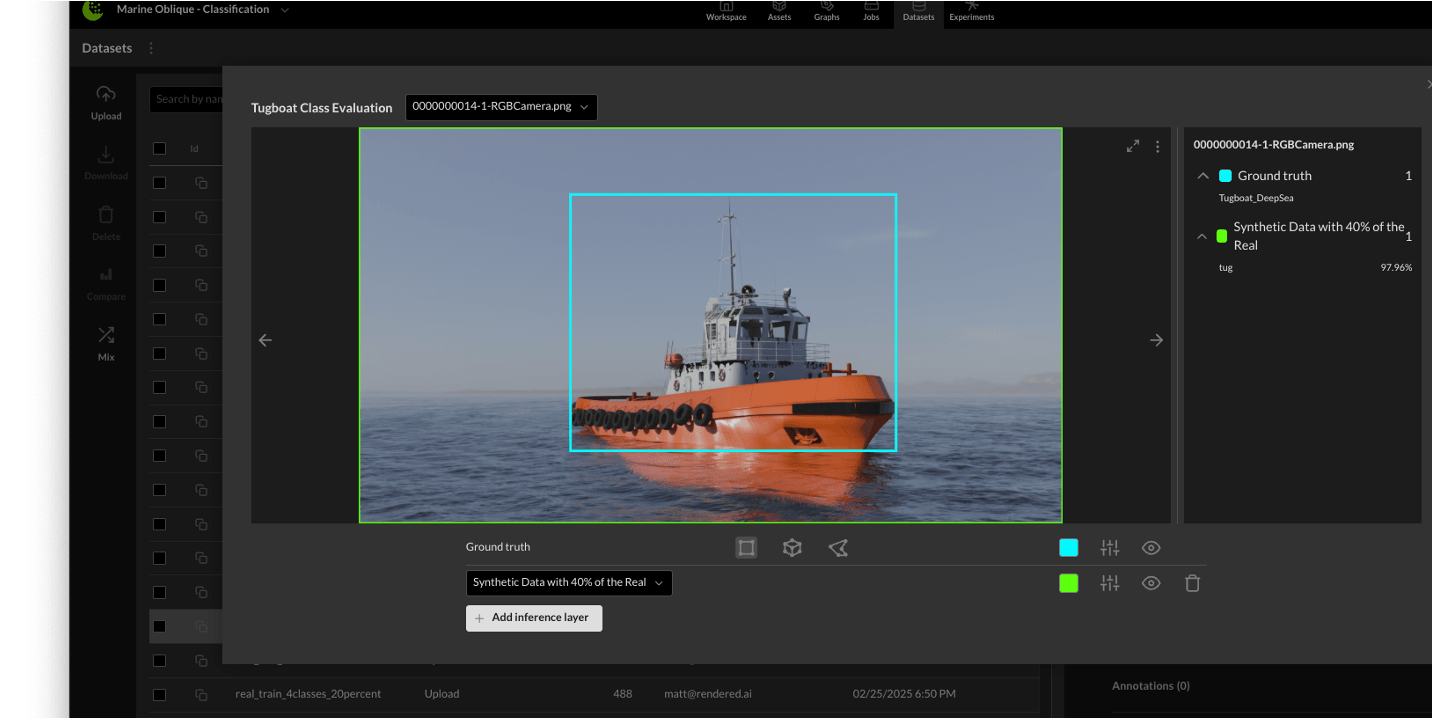Delete the Synthetic Data inference layer
The width and height of the screenshot is (1432, 718).
[1192, 582]
